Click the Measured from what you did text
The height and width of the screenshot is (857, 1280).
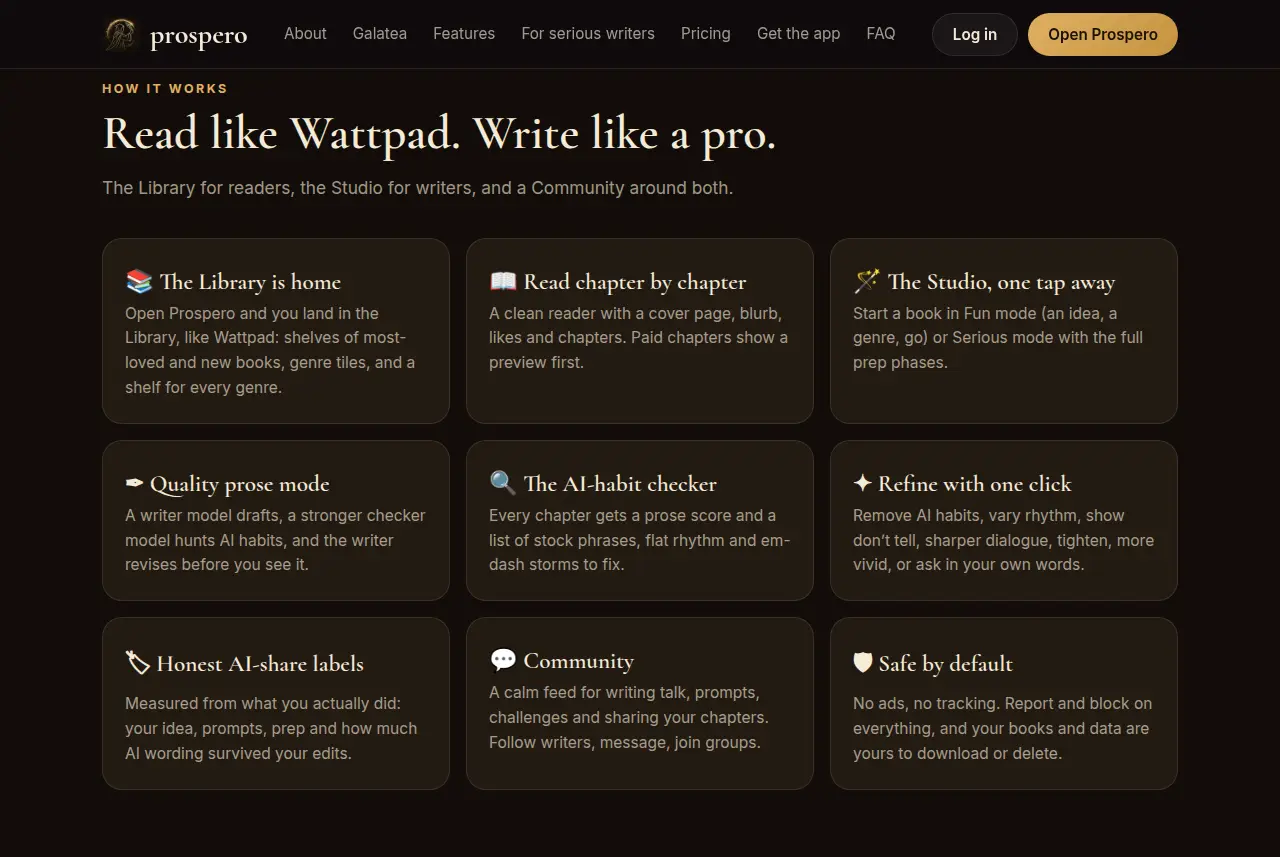[271, 729]
